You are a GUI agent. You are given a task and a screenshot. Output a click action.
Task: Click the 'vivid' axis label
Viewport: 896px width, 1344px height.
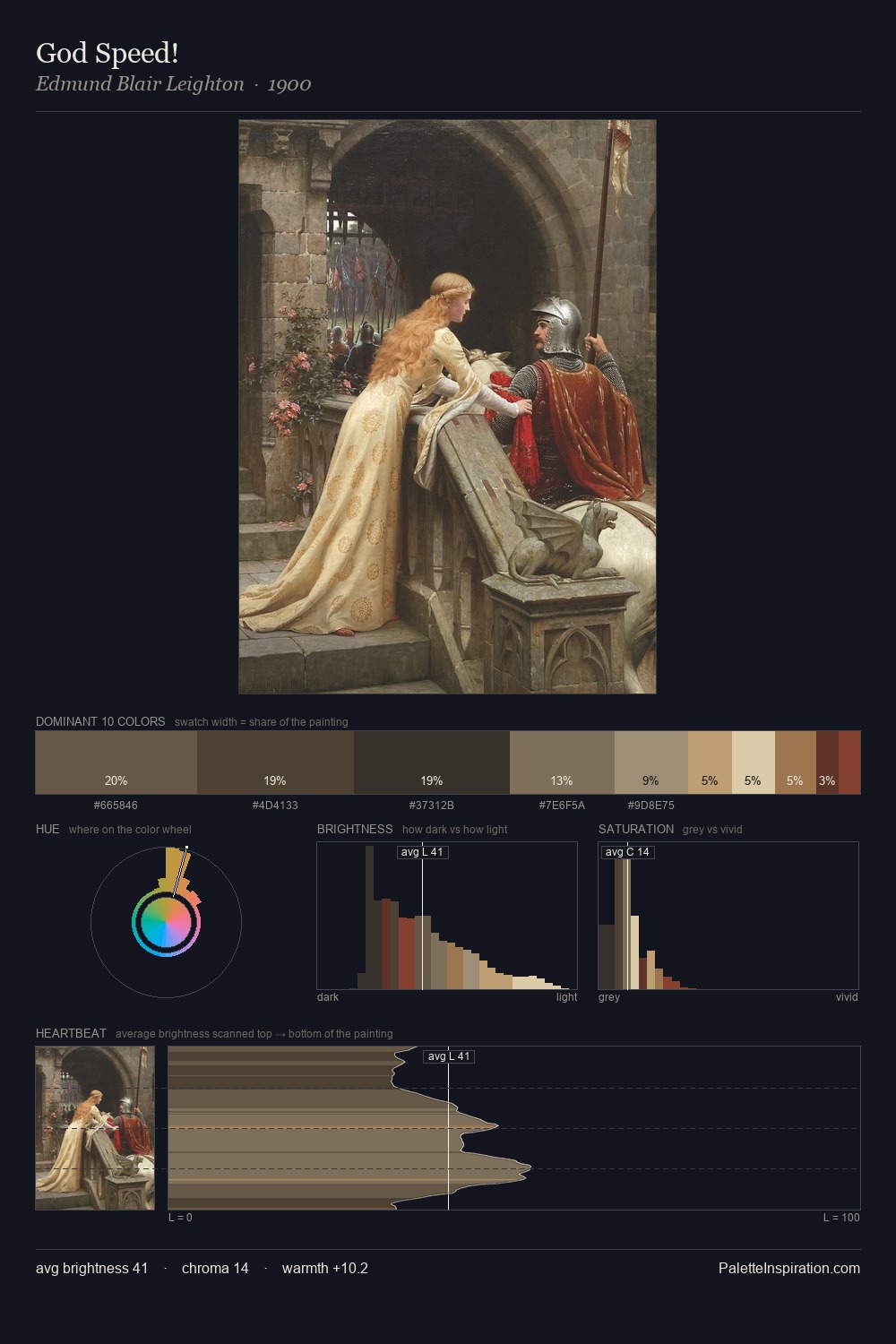coord(847,997)
